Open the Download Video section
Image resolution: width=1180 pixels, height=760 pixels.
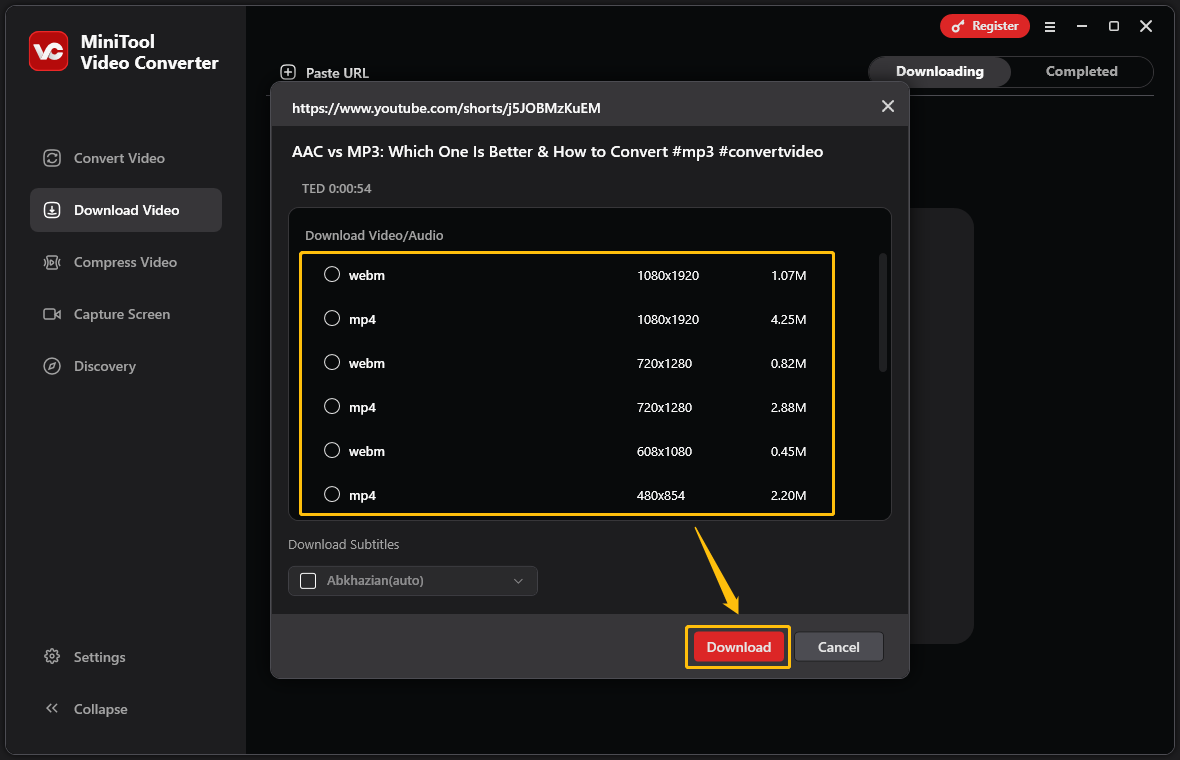126,210
